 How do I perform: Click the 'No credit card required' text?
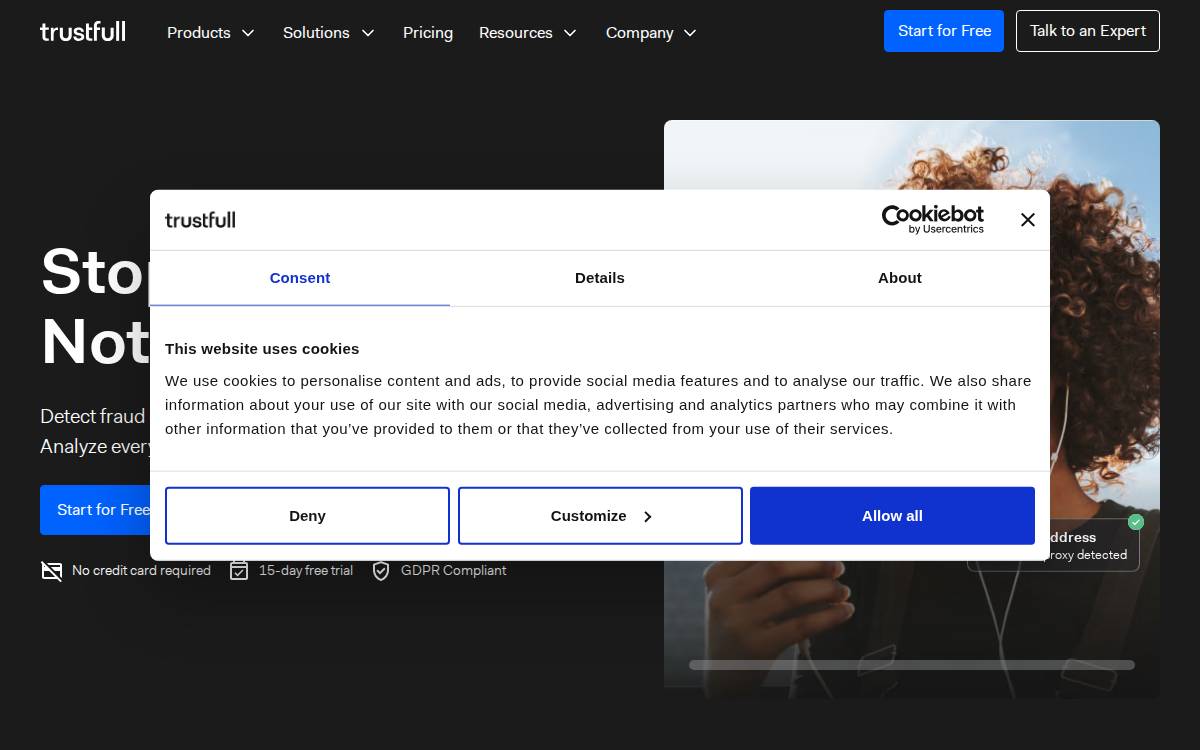(x=141, y=570)
